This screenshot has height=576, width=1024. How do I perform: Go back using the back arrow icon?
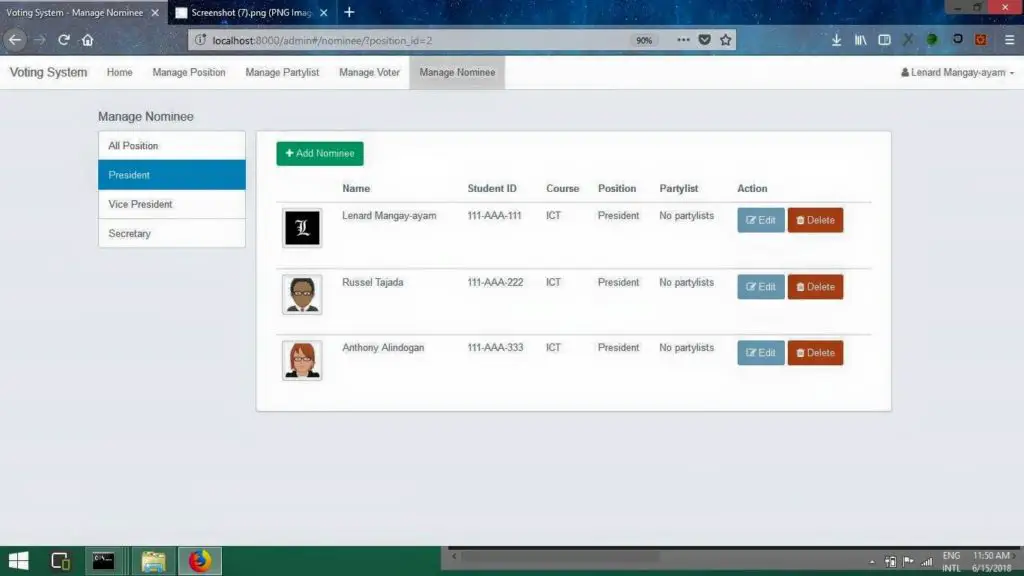tap(14, 40)
